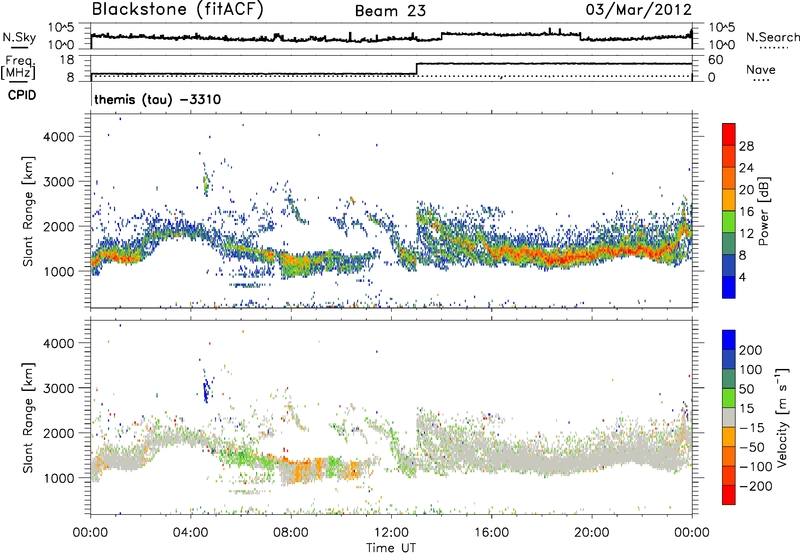800x554 pixels.
Task: Select the "4000" tick on the power panel
Action: (59, 137)
